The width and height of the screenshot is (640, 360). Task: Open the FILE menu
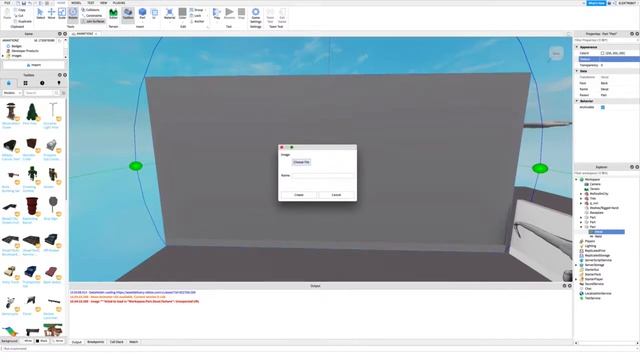pyautogui.click(x=7, y=3)
